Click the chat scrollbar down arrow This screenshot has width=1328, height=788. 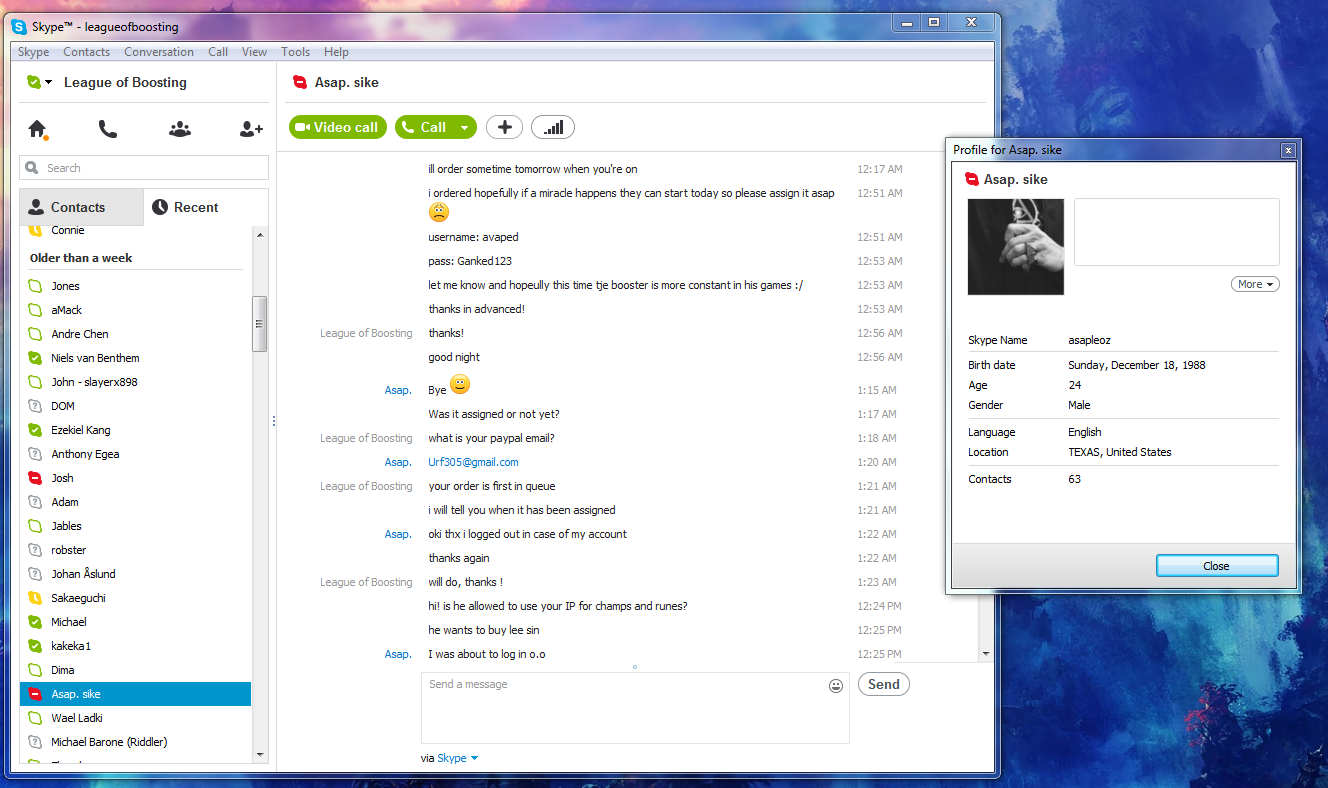tap(986, 654)
